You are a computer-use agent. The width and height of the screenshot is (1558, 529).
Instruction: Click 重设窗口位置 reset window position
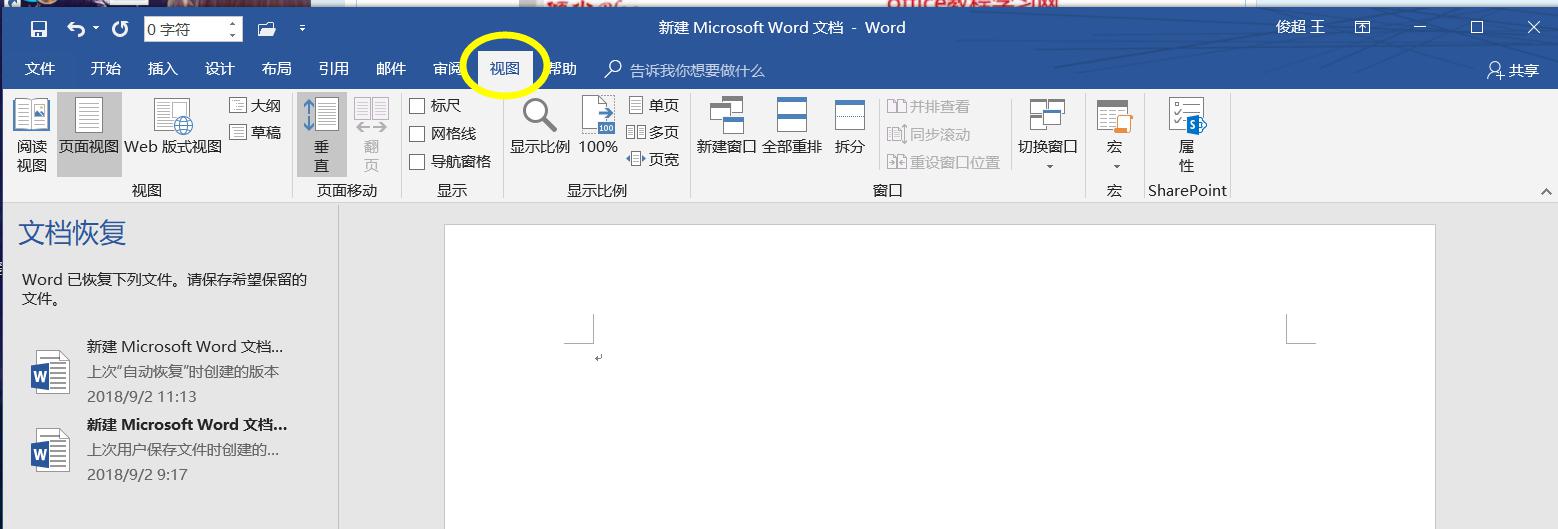(x=944, y=162)
